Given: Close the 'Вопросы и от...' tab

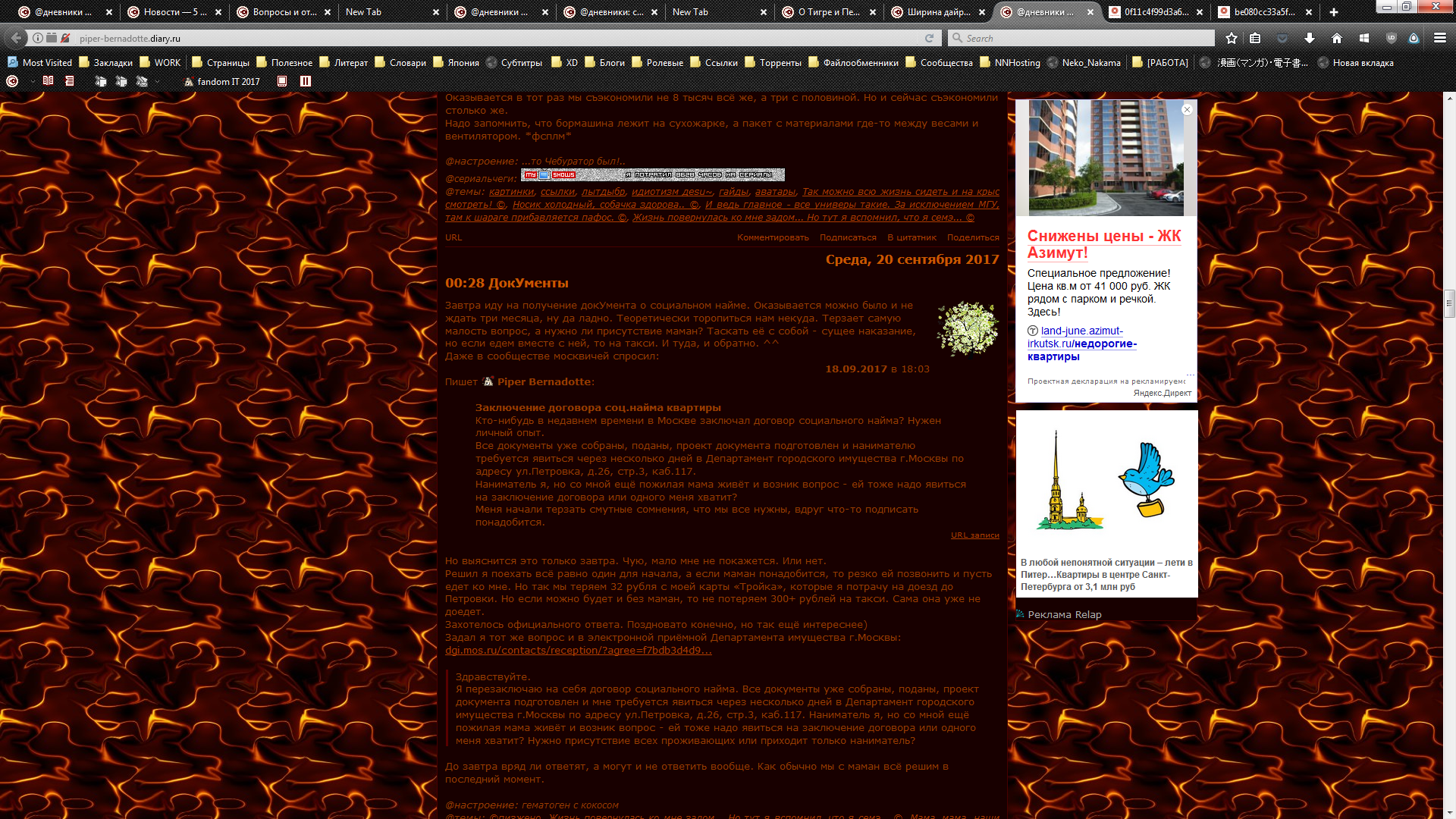Looking at the screenshot, I should [328, 12].
